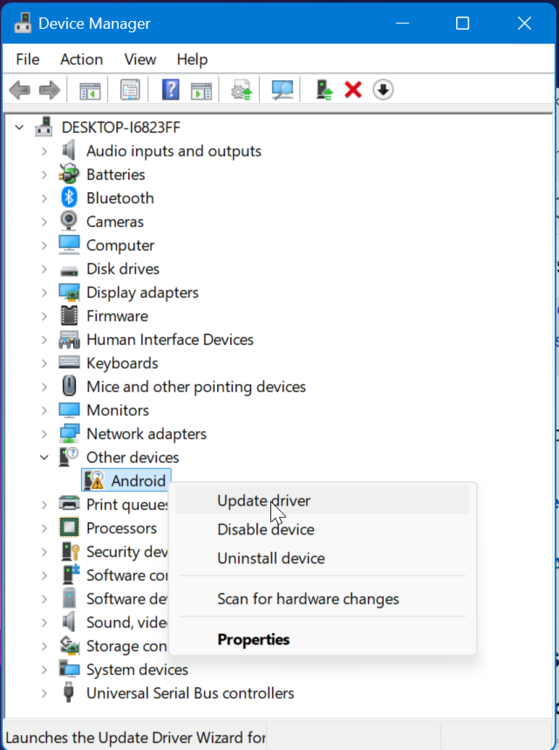The width and height of the screenshot is (559, 750).
Task: Click Scan for hardware changes monitor icon
Action: 282,89
